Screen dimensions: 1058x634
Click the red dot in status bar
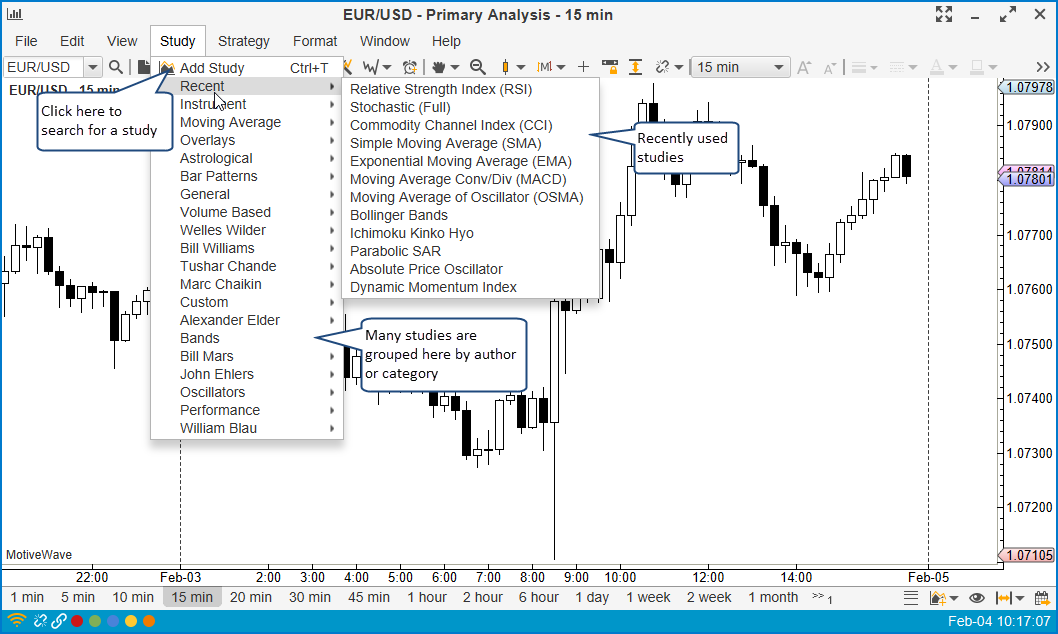(x=77, y=621)
